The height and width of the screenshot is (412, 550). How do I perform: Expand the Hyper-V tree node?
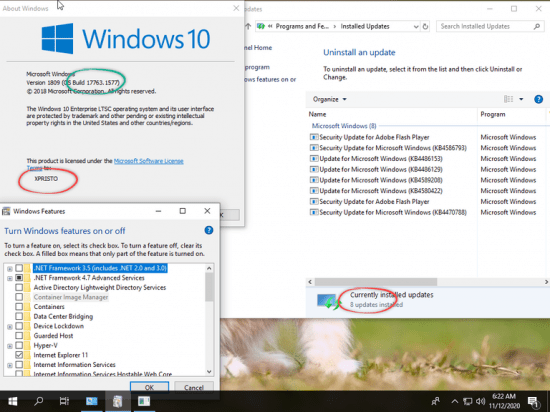(x=10, y=346)
